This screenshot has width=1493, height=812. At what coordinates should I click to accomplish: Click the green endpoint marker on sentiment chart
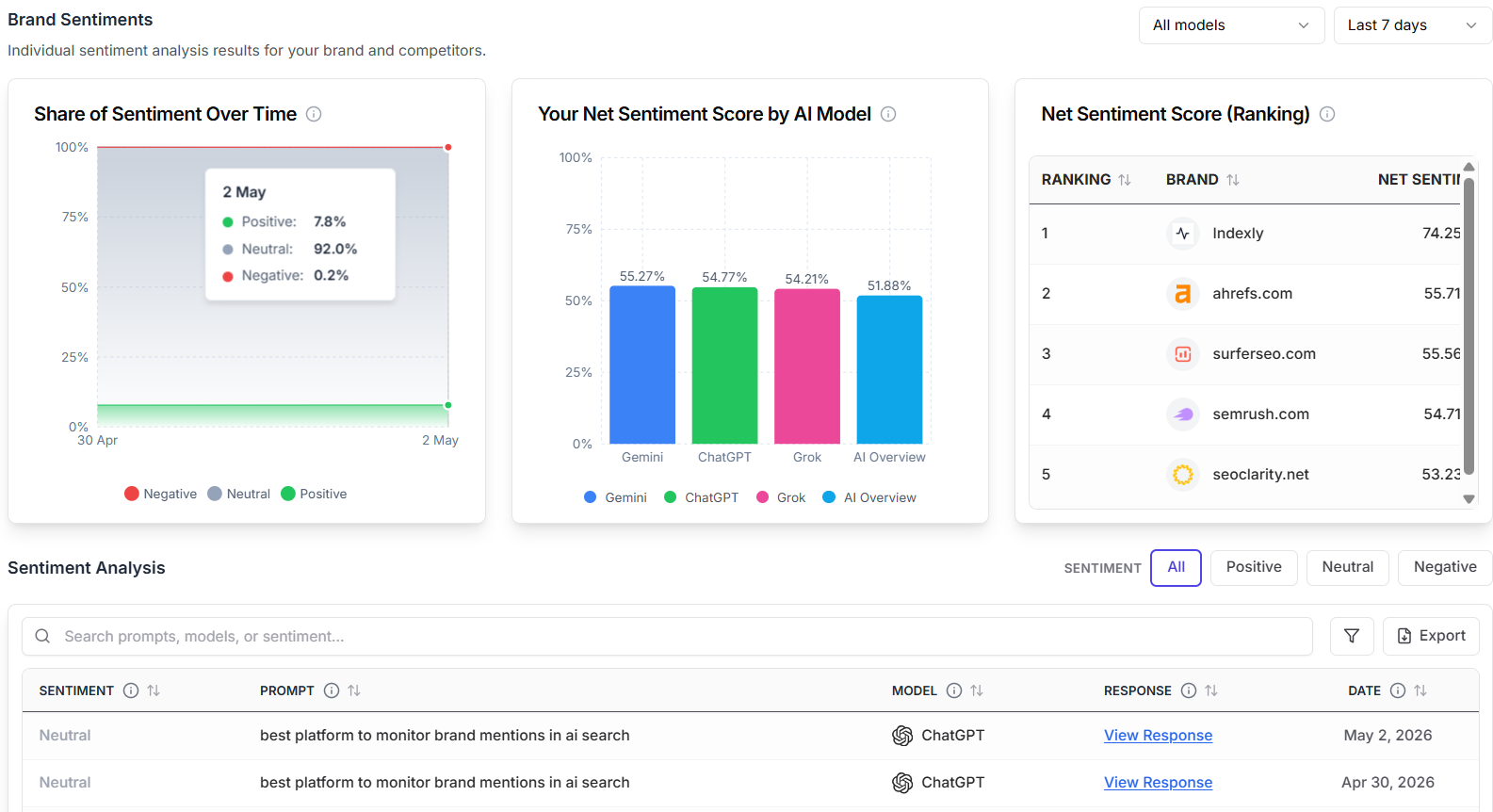click(x=448, y=405)
